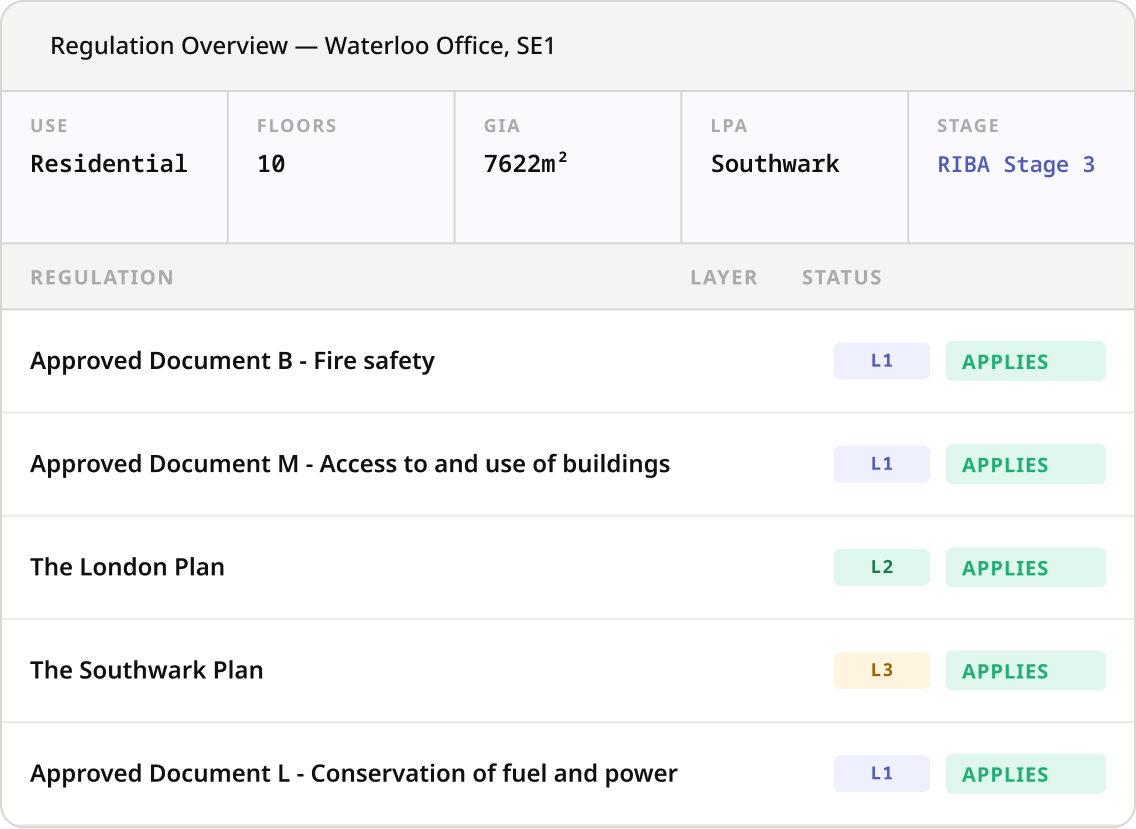Click the 'STAGE' field label
This screenshot has width=1136, height=829.
point(968,126)
